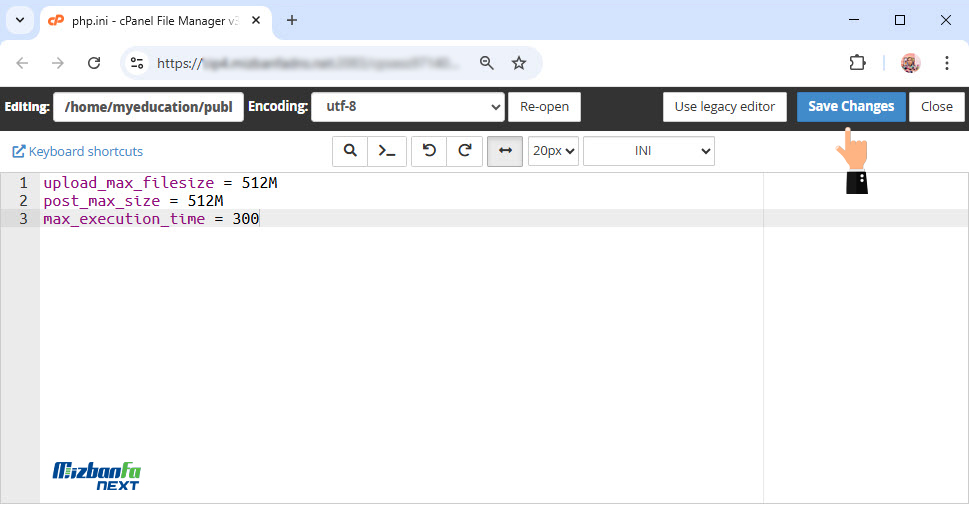
Task: Bookmark this page with the star icon
Action: [x=519, y=63]
